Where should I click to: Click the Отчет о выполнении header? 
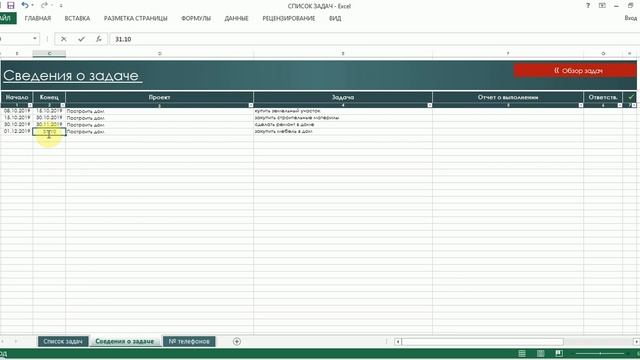[x=508, y=98]
